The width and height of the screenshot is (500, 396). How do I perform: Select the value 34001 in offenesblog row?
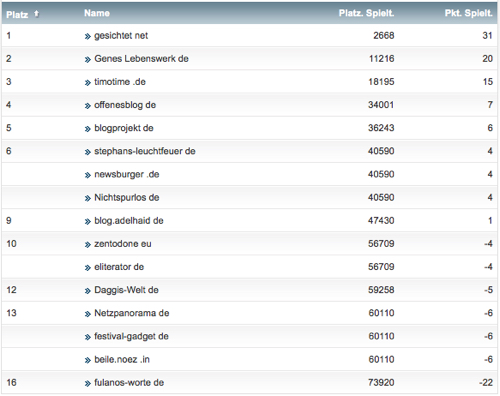click(381, 105)
